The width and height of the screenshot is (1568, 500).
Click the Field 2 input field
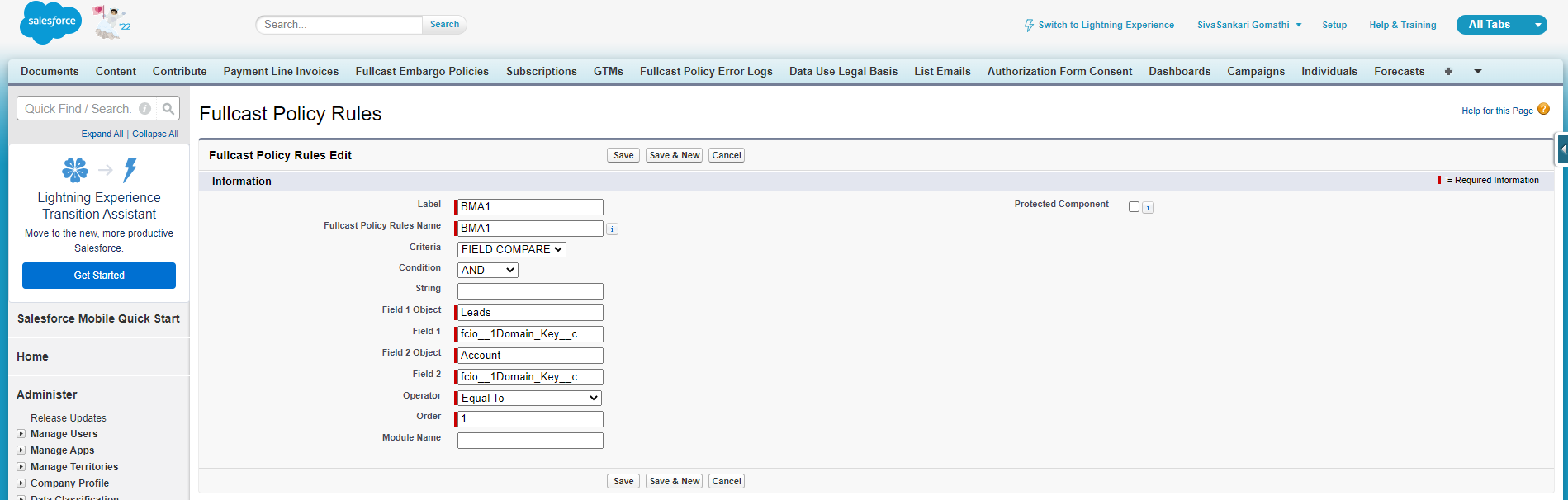(530, 377)
